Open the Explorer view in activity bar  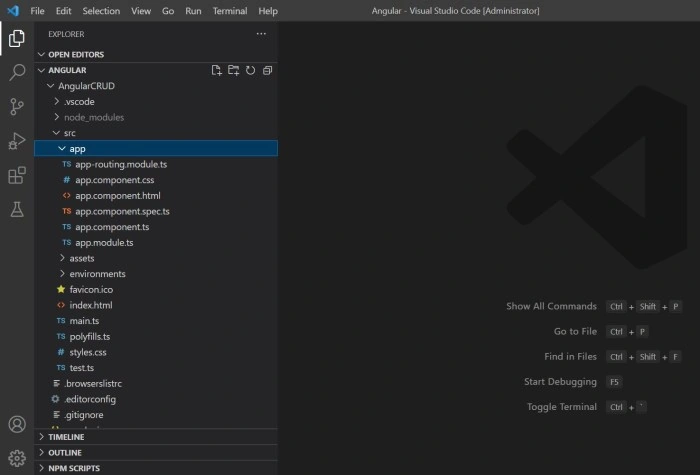17,38
